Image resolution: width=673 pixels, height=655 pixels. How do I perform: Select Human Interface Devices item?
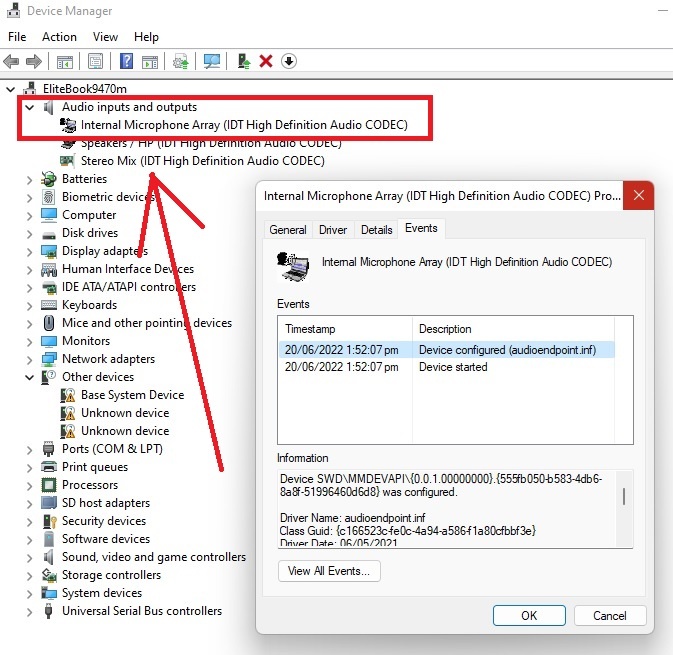[x=128, y=269]
